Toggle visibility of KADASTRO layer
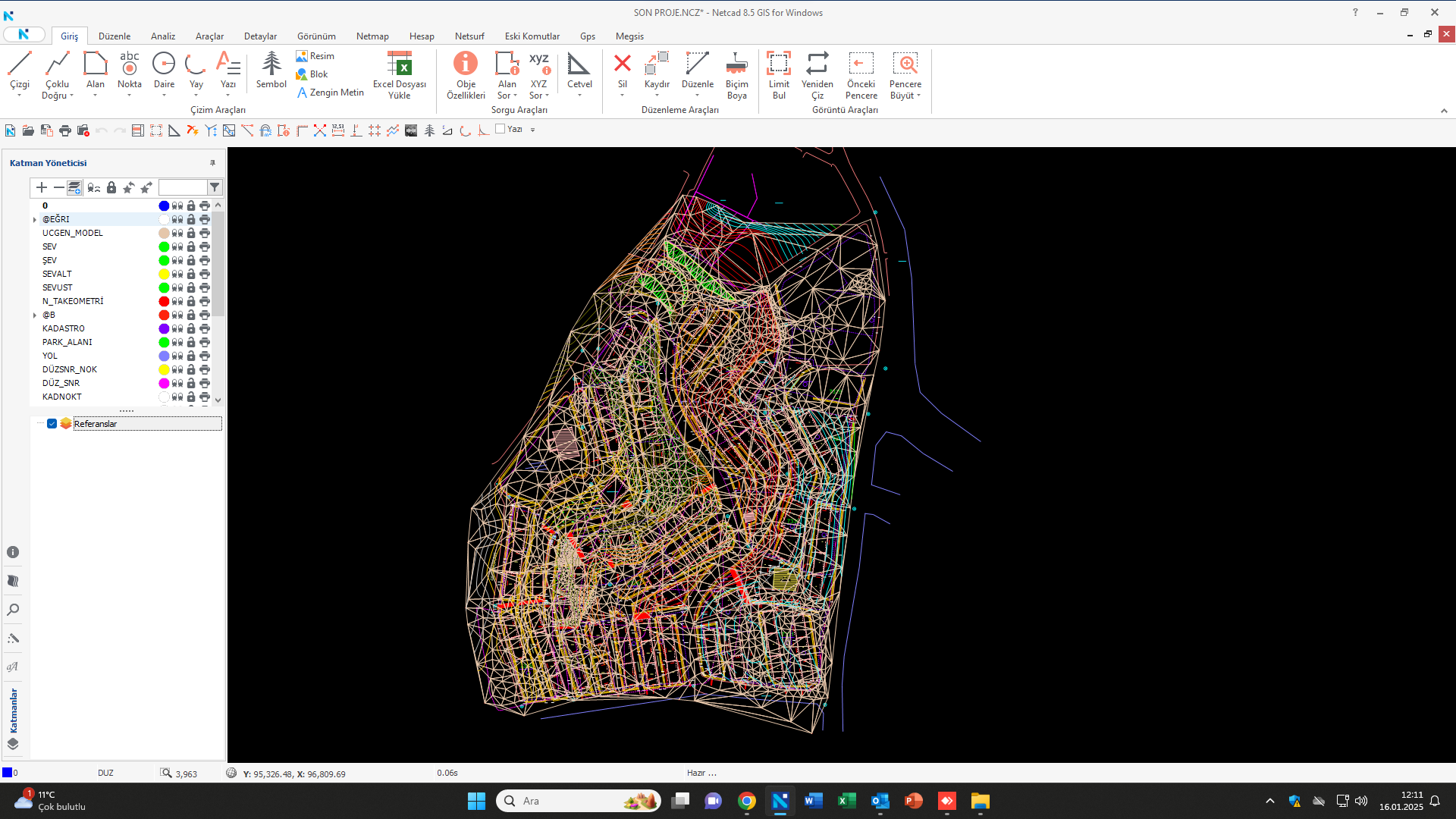The height and width of the screenshot is (819, 1456). coord(177,328)
